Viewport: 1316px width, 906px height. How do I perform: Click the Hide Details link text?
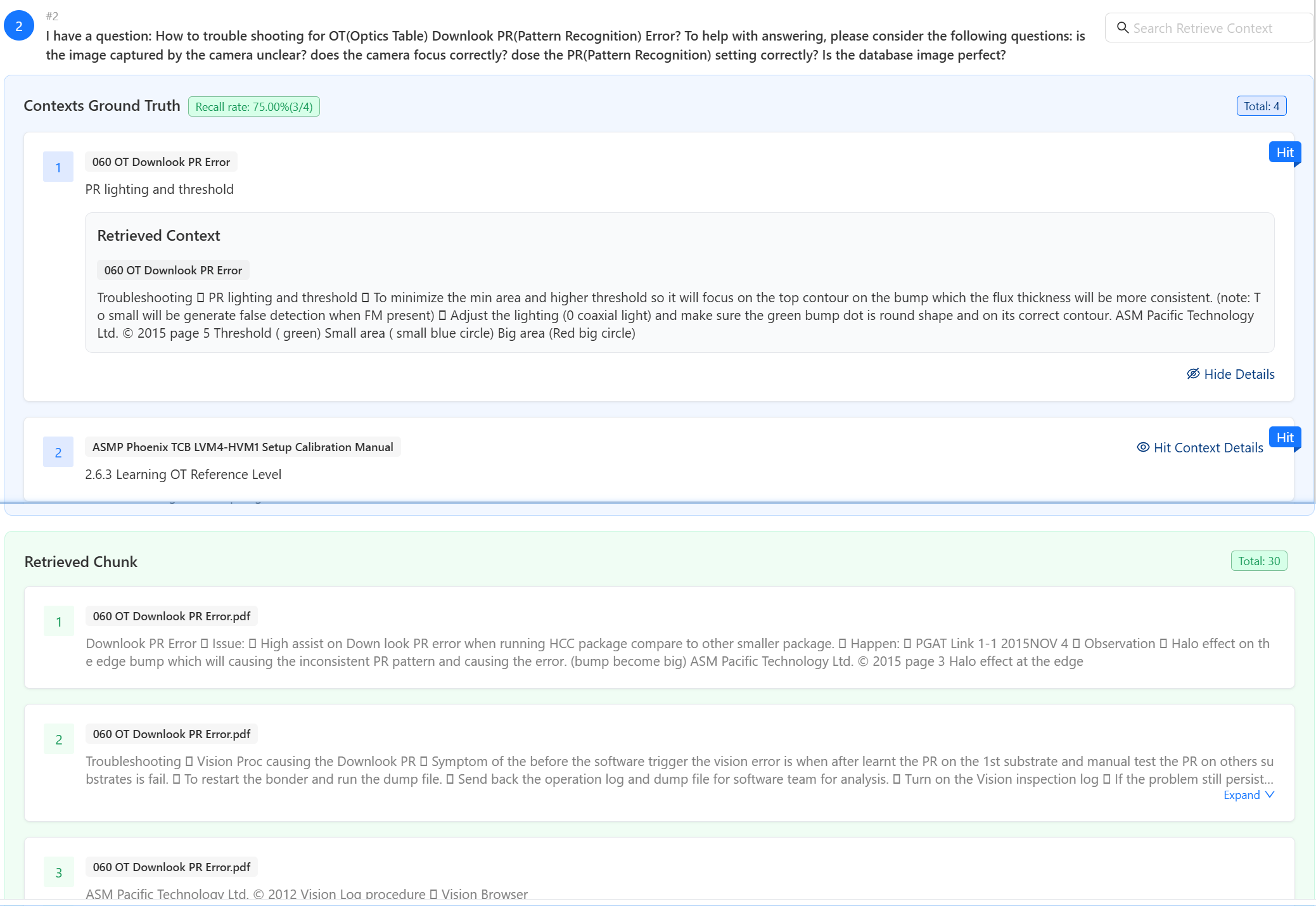(x=1239, y=374)
